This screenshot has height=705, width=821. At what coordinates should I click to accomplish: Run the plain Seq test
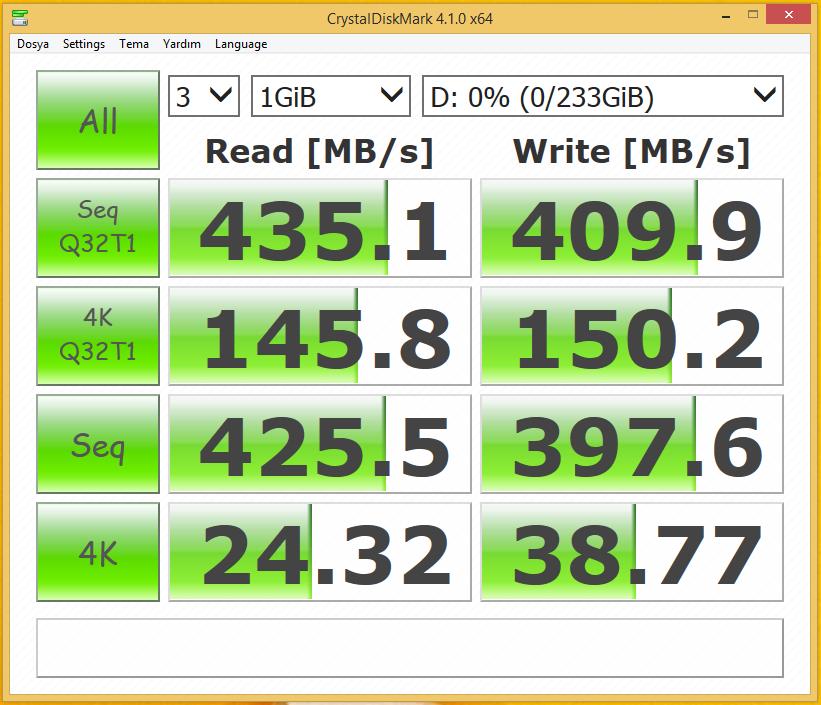pyautogui.click(x=98, y=444)
